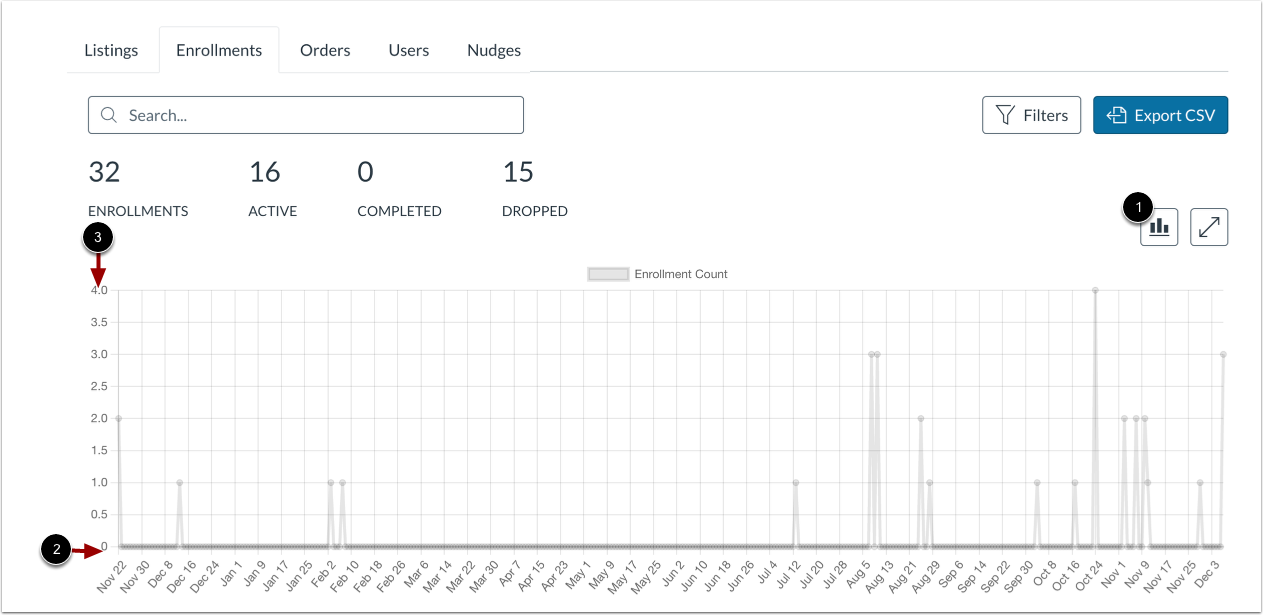Open the Nudges tab

point(493,49)
